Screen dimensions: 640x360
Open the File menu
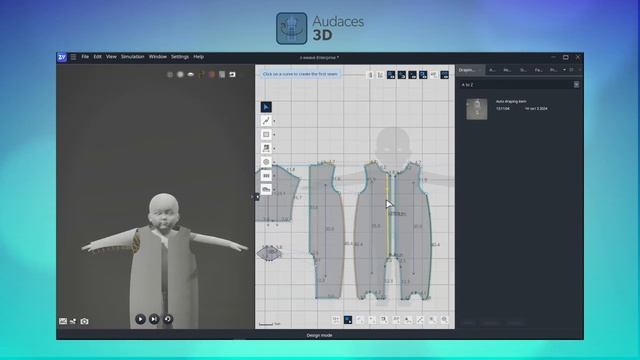point(85,57)
